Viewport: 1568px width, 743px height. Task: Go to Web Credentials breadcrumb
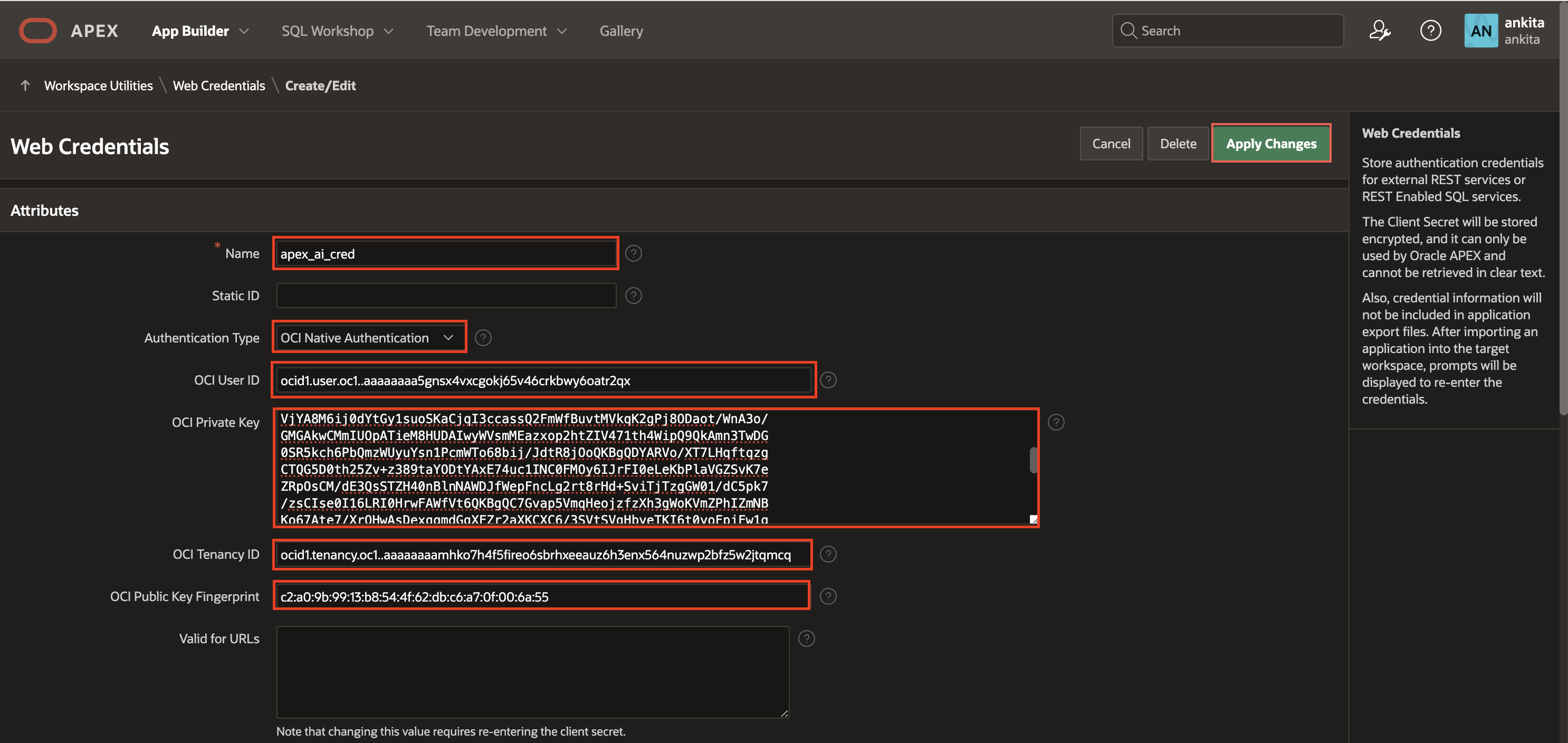tap(218, 85)
